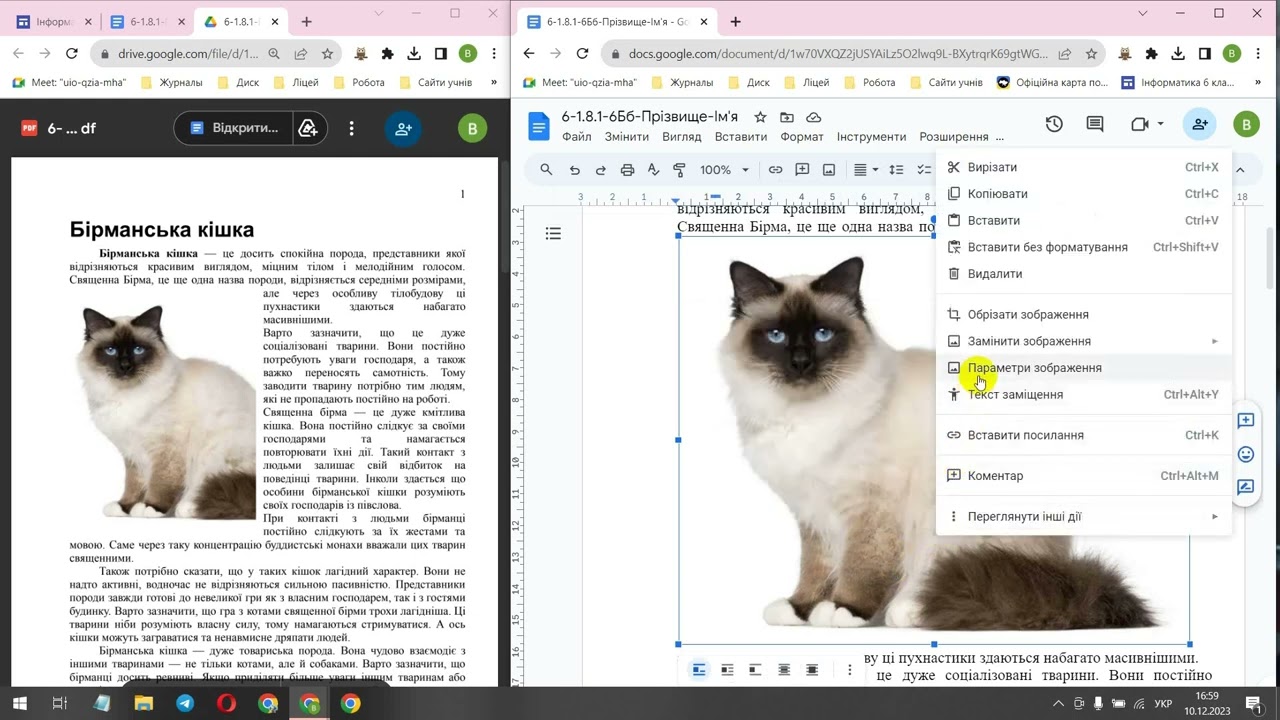Start a Meet call via the camera icon
This screenshot has height=720, width=1280.
click(x=1139, y=124)
